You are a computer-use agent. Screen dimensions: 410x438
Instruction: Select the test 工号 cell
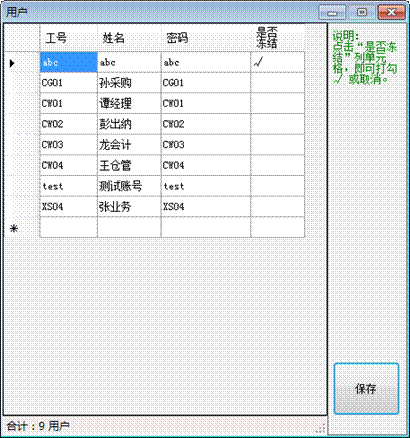click(69, 186)
